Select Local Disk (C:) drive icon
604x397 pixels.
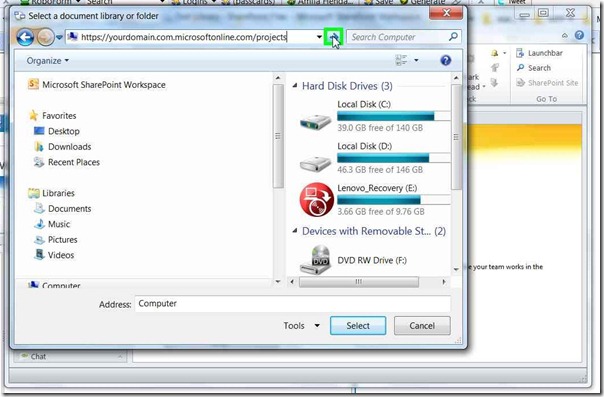coord(315,122)
